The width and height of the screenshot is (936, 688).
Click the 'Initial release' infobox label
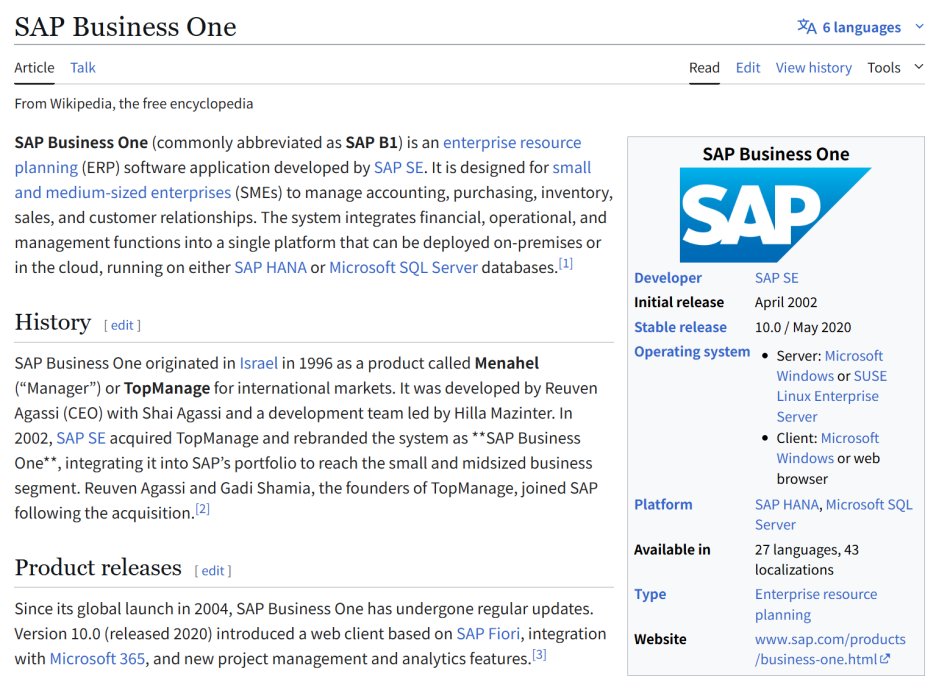679,303
